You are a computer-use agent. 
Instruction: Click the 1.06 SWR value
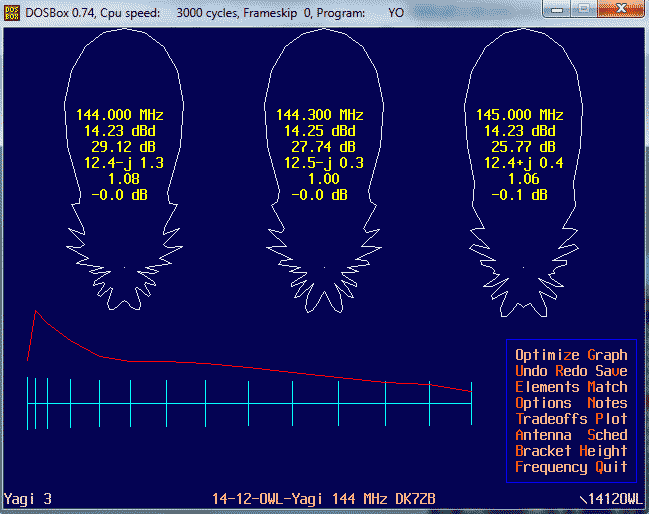[524, 179]
